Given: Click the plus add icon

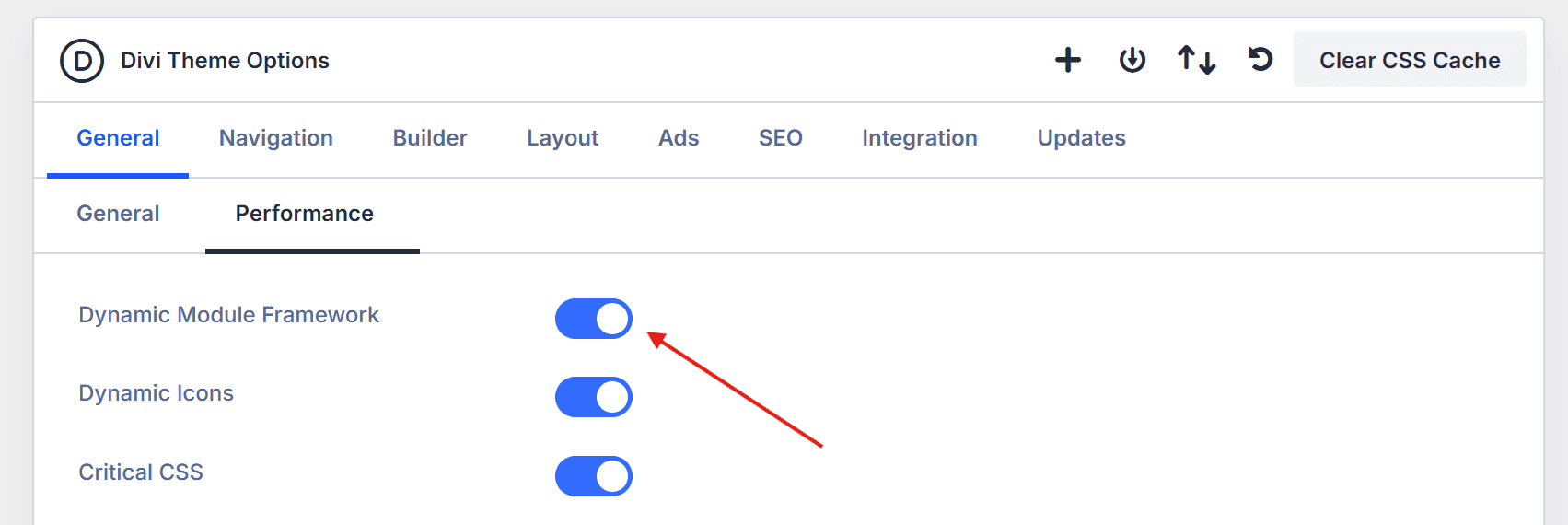Looking at the screenshot, I should [x=1068, y=61].
